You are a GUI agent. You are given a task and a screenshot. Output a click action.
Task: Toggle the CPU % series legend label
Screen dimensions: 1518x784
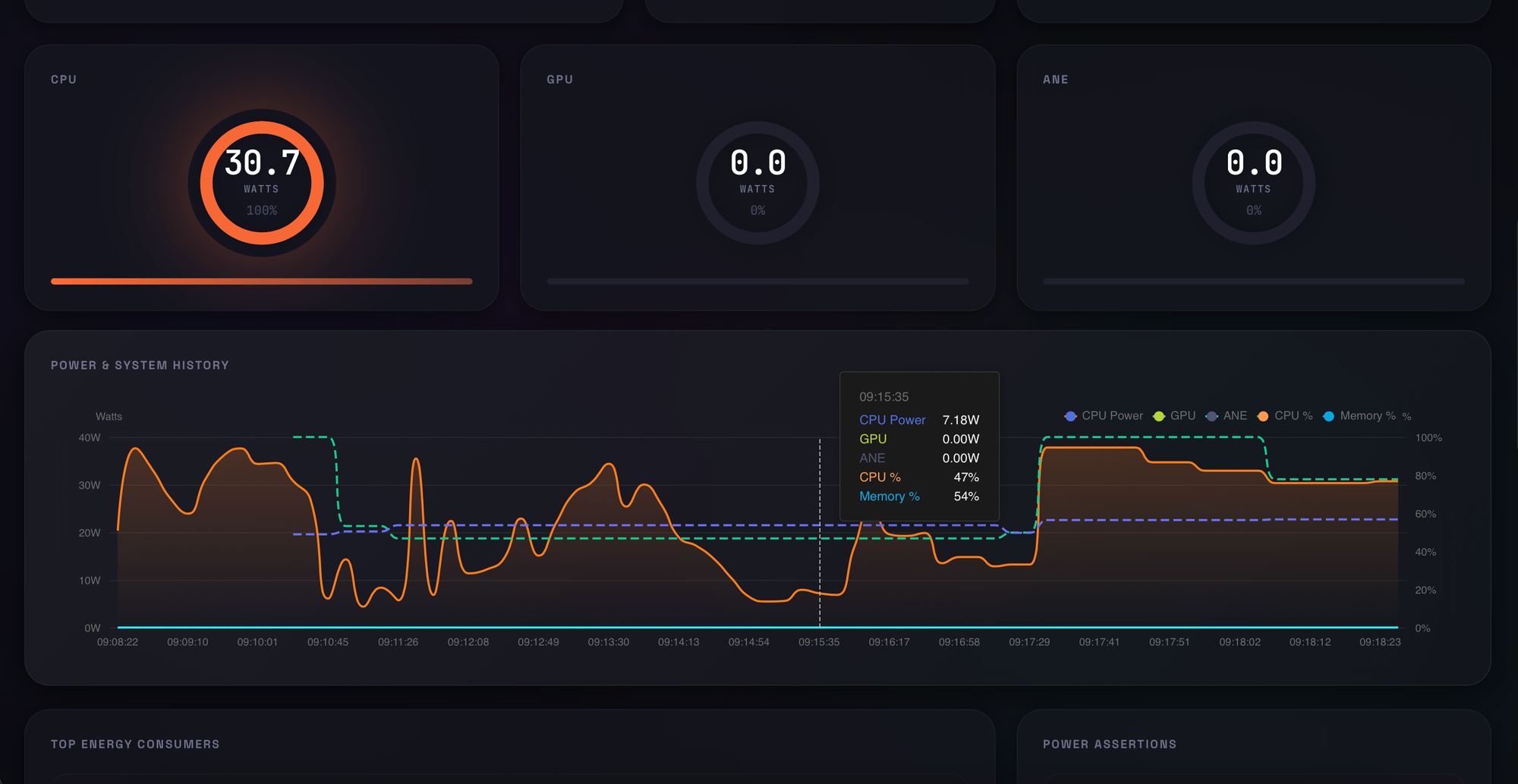[1293, 416]
